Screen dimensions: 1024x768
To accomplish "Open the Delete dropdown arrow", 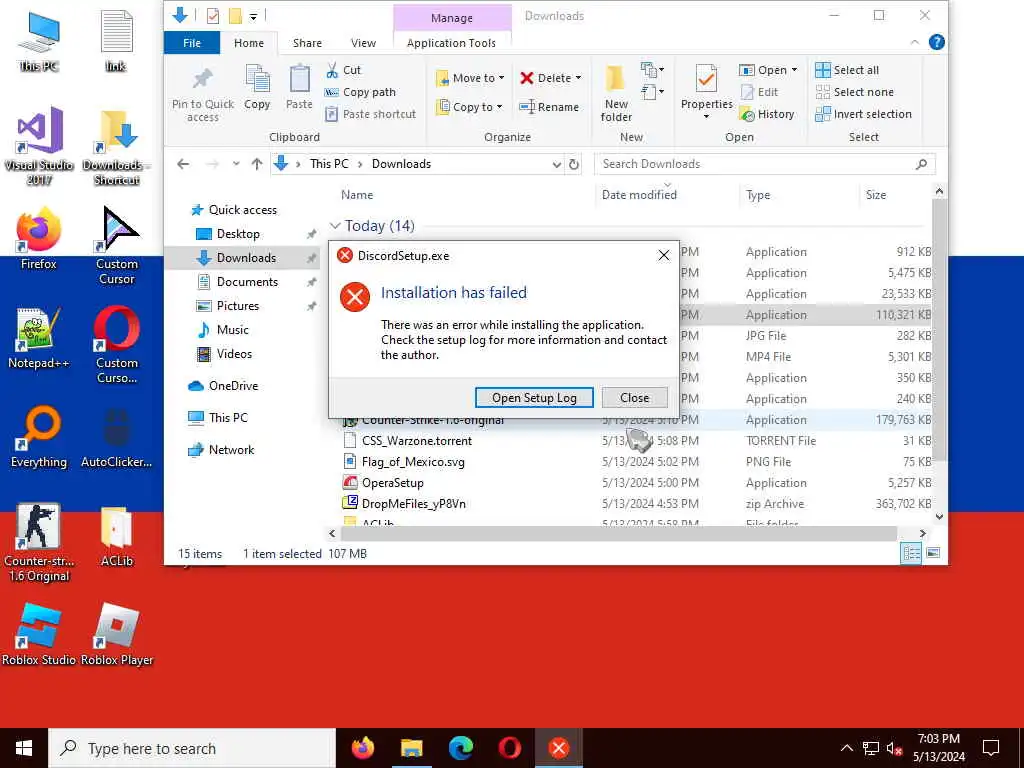I will click(x=578, y=78).
